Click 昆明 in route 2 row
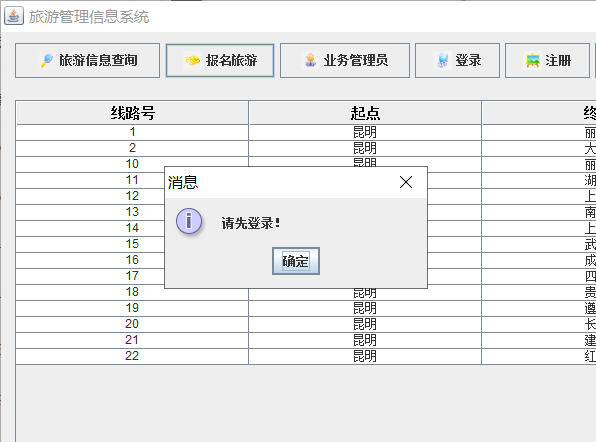 365,148
